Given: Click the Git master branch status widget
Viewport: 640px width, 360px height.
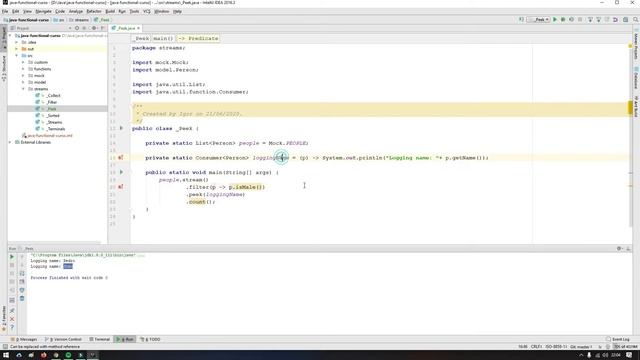Looking at the screenshot, I should click(581, 347).
